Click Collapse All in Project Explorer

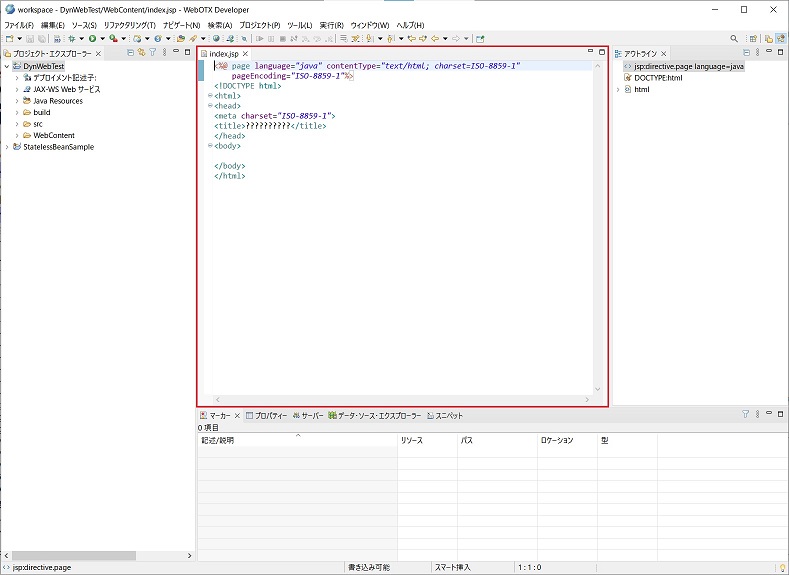click(x=129, y=52)
